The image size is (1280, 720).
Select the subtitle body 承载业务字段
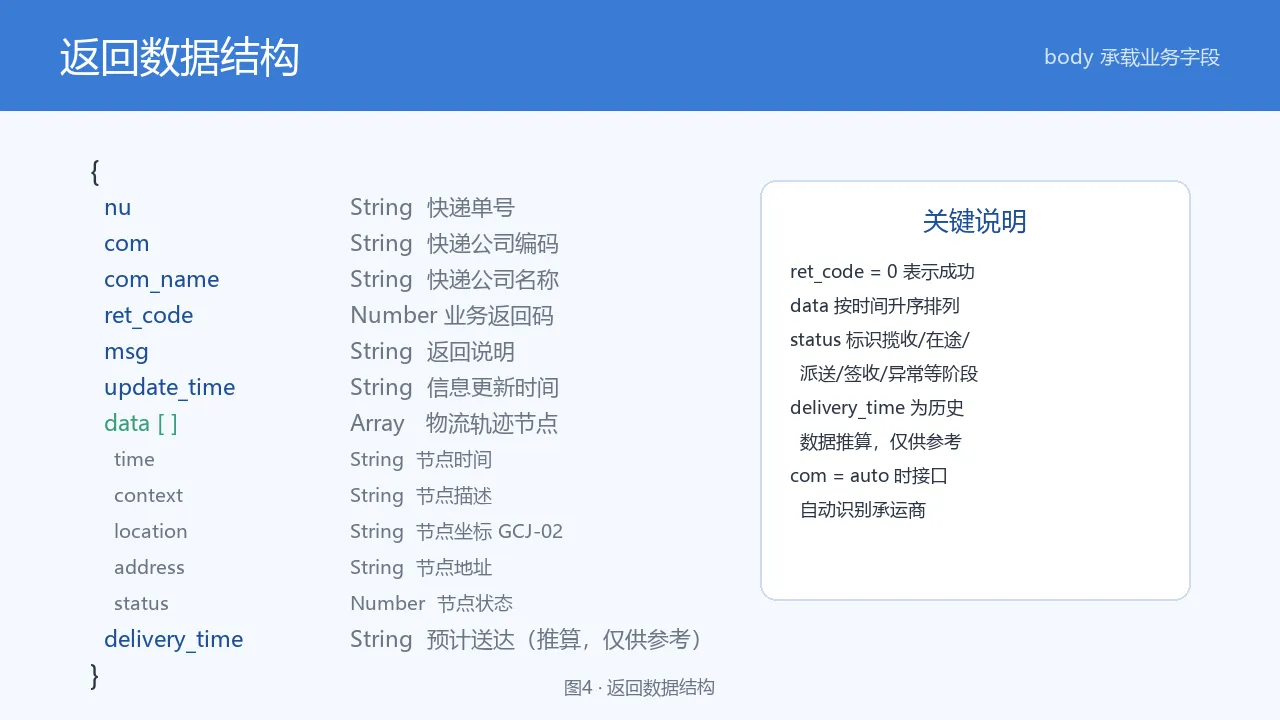tap(1132, 57)
